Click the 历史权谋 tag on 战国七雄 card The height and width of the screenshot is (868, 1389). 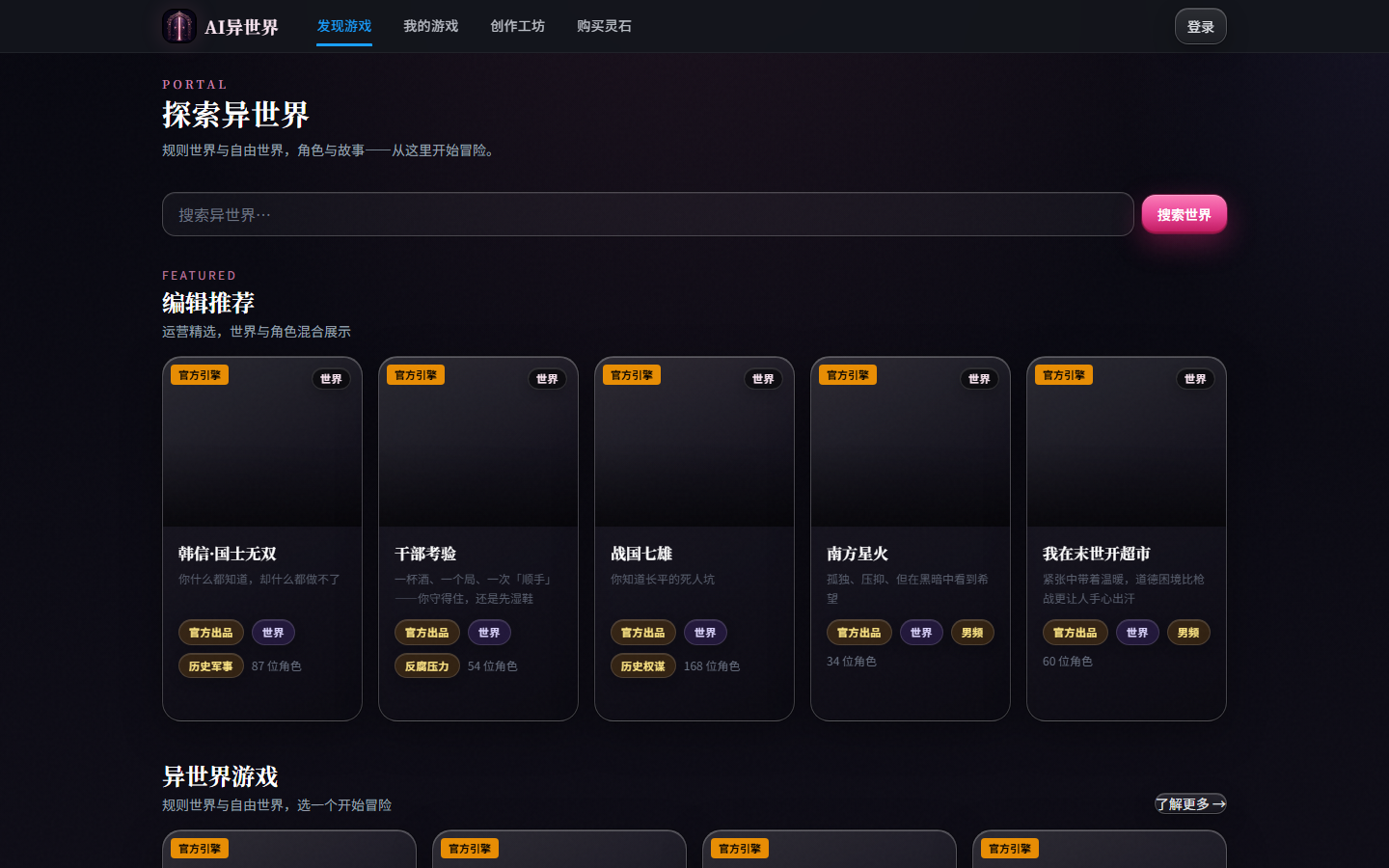point(642,665)
